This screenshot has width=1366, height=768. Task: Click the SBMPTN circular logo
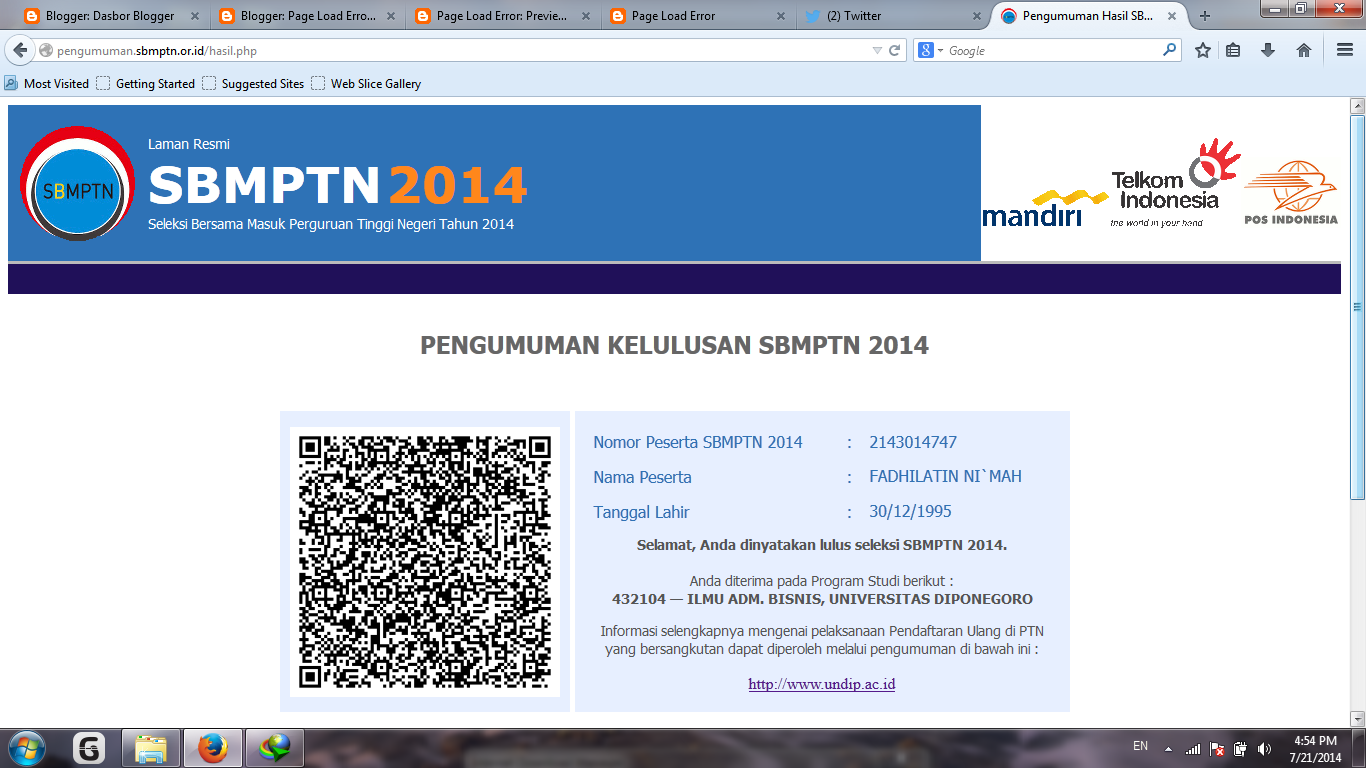(77, 184)
